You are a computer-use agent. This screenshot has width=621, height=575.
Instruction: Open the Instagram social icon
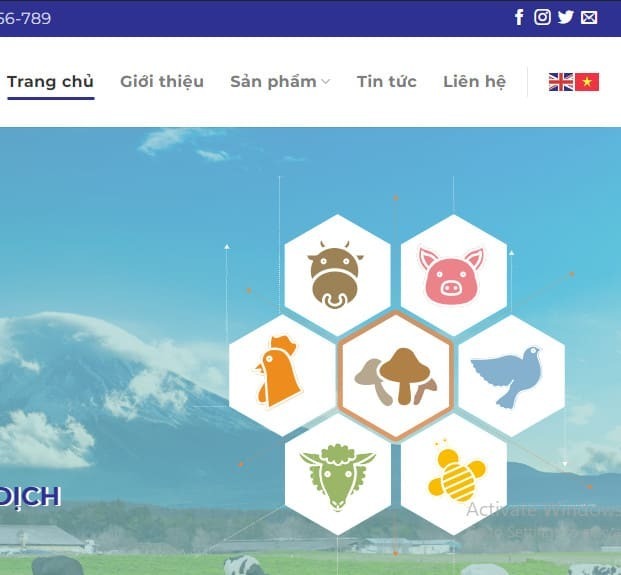[542, 17]
